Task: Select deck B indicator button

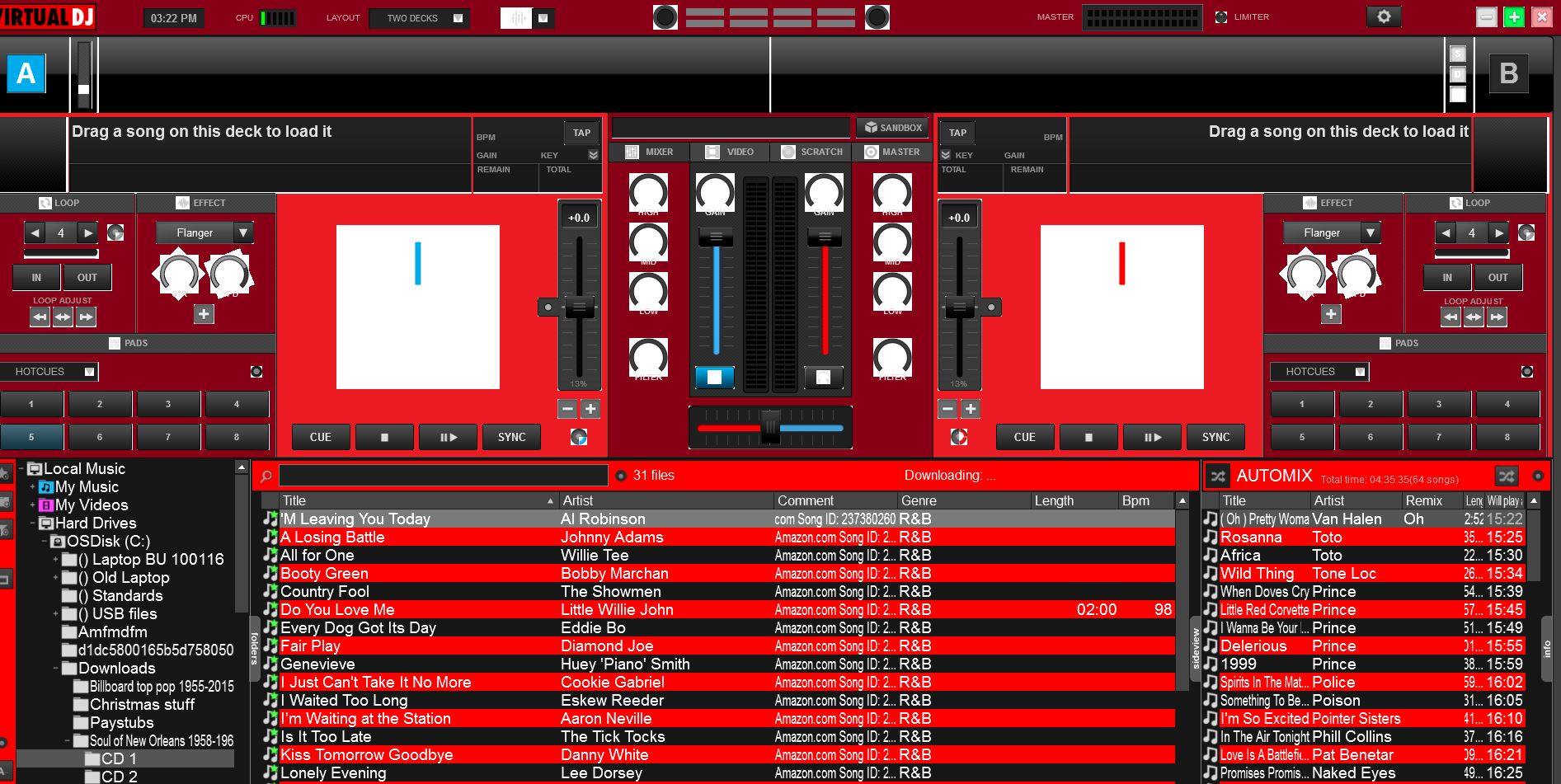Action: tap(1508, 73)
